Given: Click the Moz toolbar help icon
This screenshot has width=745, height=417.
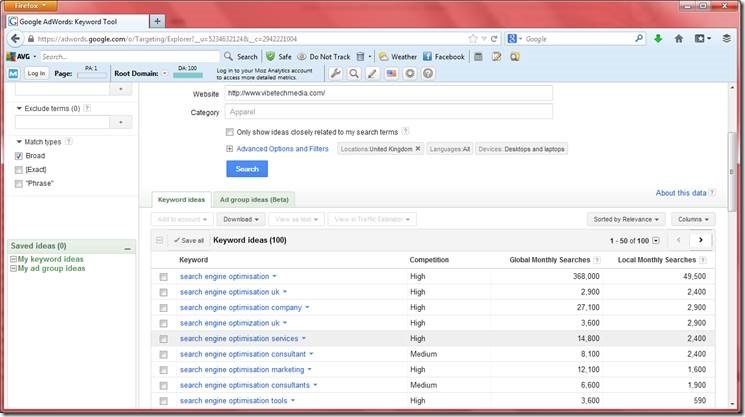Looking at the screenshot, I should pyautogui.click(x=428, y=74).
